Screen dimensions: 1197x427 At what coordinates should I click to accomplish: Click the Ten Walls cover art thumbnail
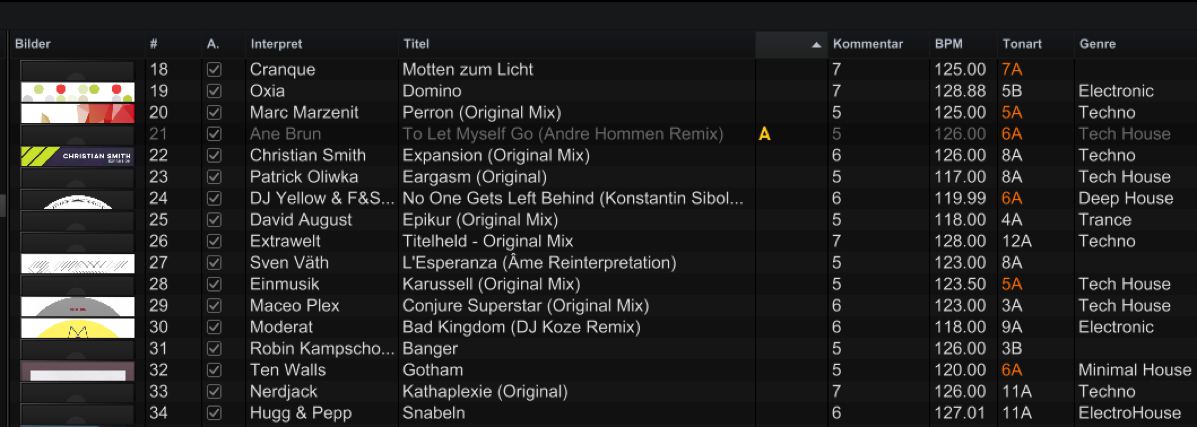coord(77,371)
